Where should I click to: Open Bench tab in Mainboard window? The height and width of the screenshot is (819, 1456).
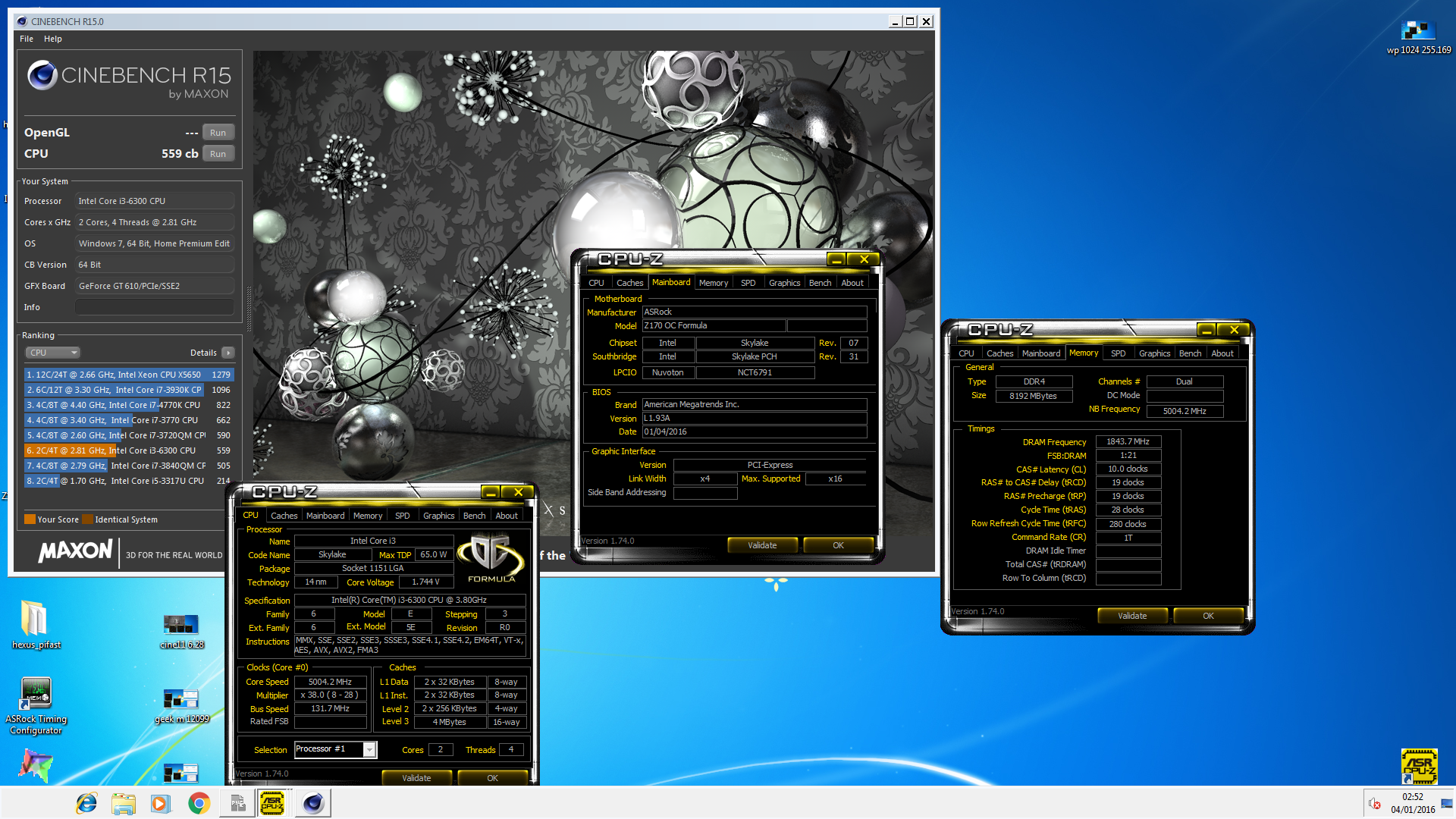(x=820, y=283)
